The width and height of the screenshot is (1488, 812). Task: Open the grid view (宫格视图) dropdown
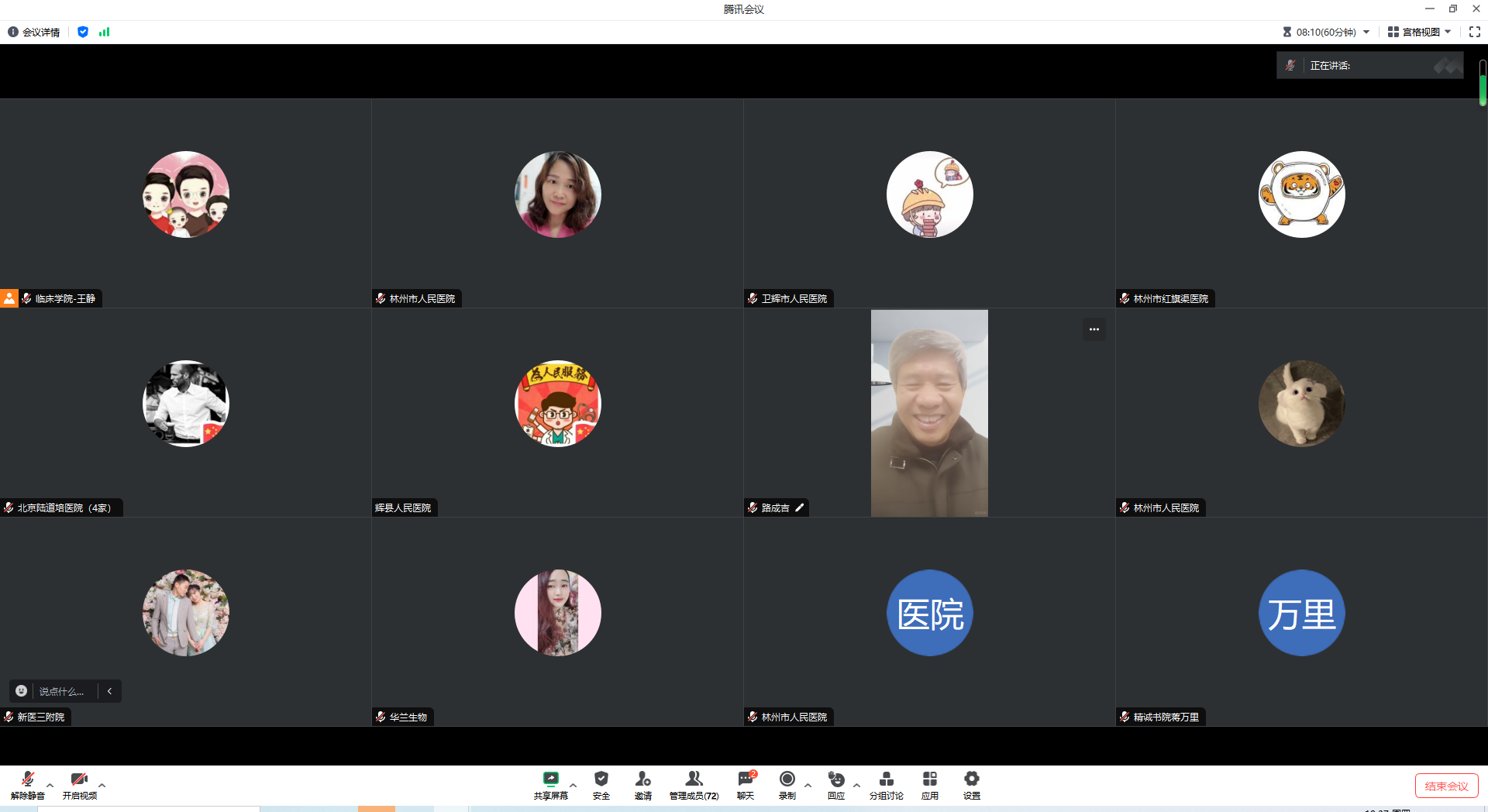point(1419,32)
